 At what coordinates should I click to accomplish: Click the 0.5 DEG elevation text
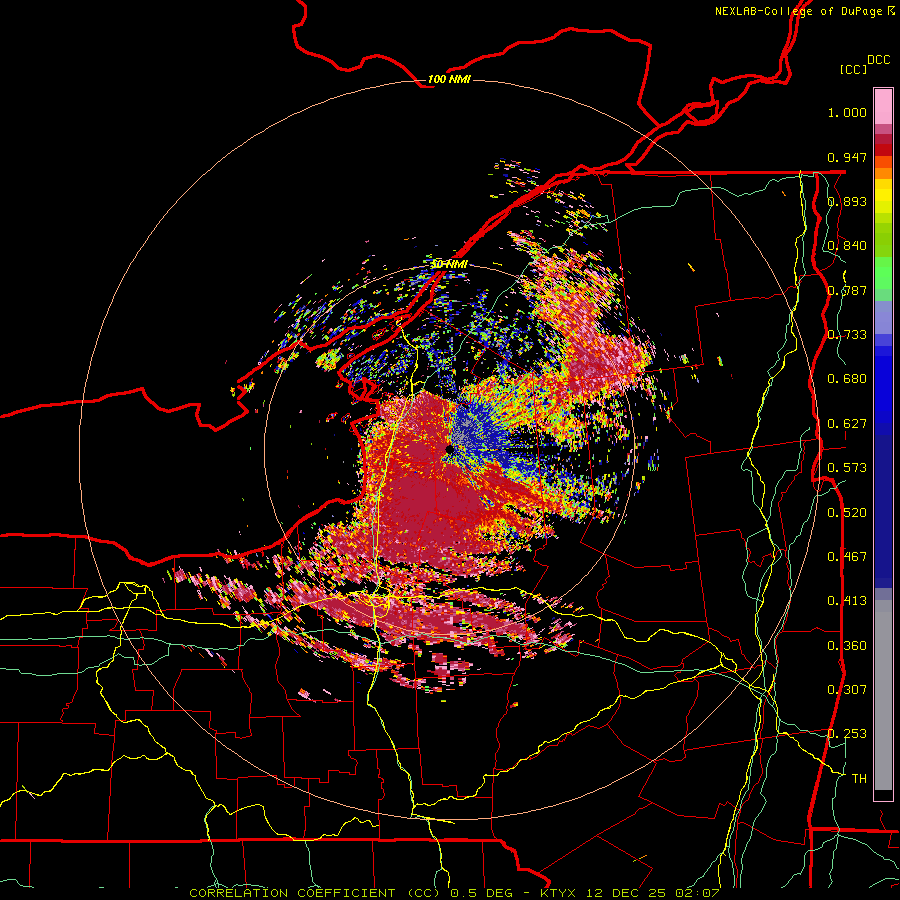pos(480,893)
